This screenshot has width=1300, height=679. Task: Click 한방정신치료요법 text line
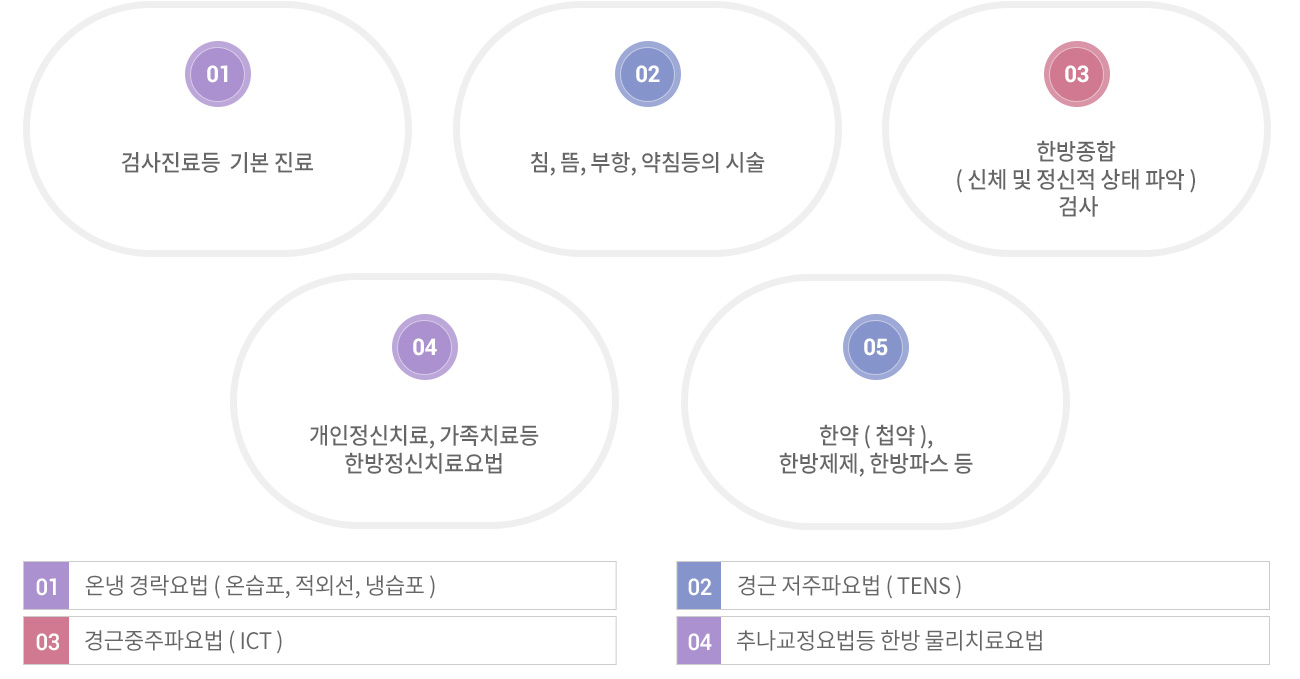[424, 464]
